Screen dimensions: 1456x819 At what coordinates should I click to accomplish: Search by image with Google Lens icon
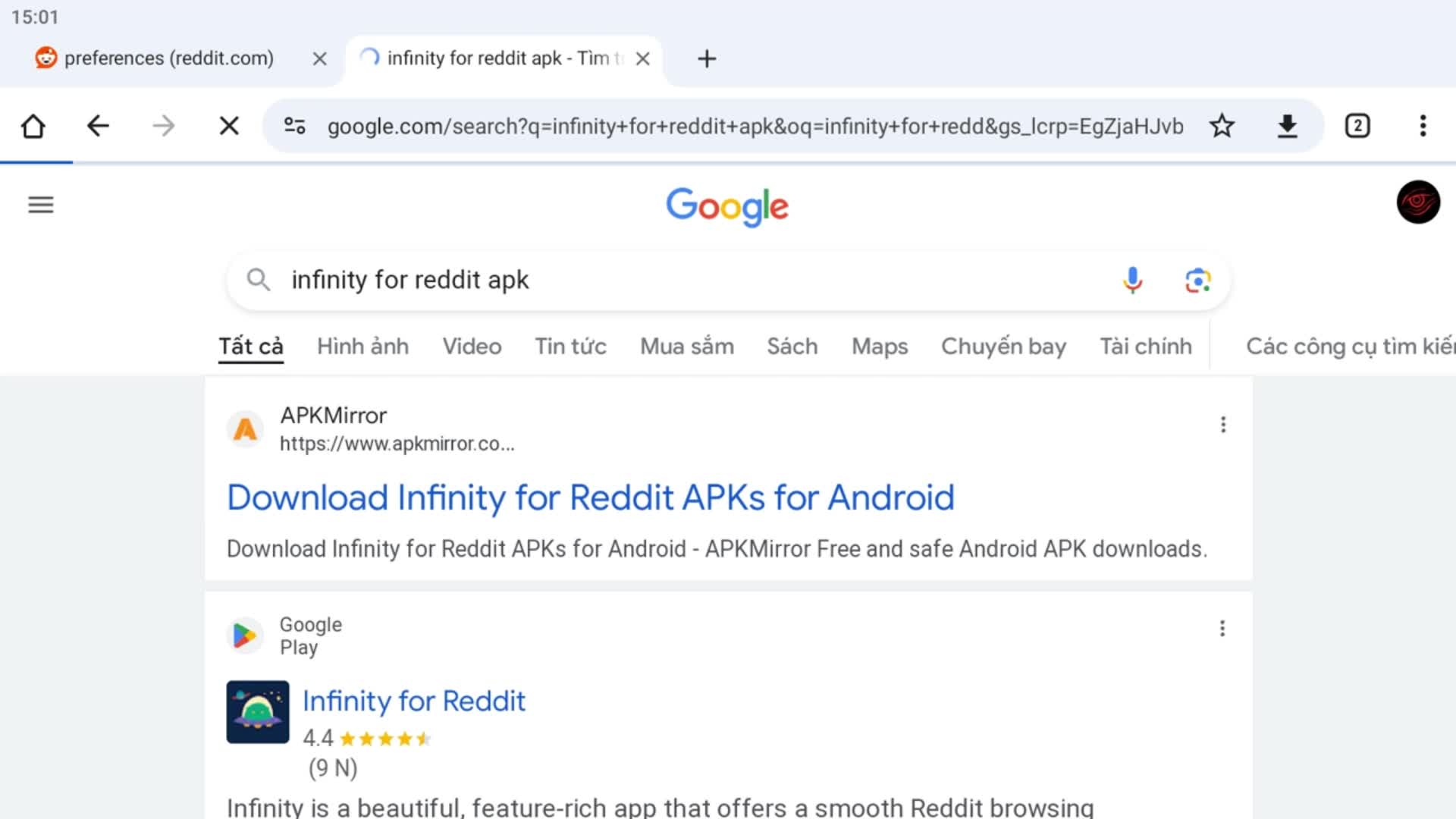click(x=1197, y=281)
